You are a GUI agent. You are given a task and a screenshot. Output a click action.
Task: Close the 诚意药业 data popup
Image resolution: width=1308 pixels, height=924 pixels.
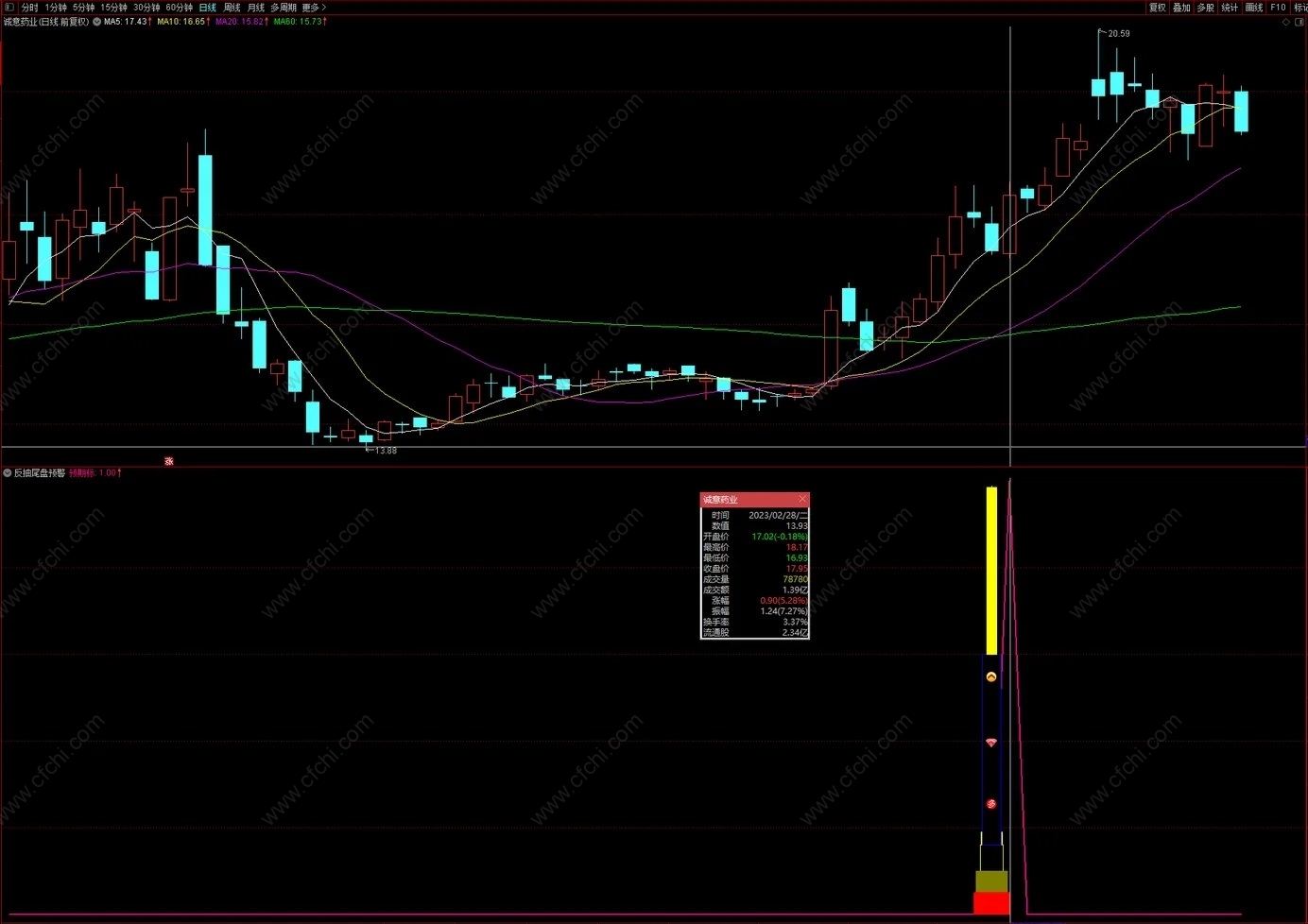[x=802, y=499]
